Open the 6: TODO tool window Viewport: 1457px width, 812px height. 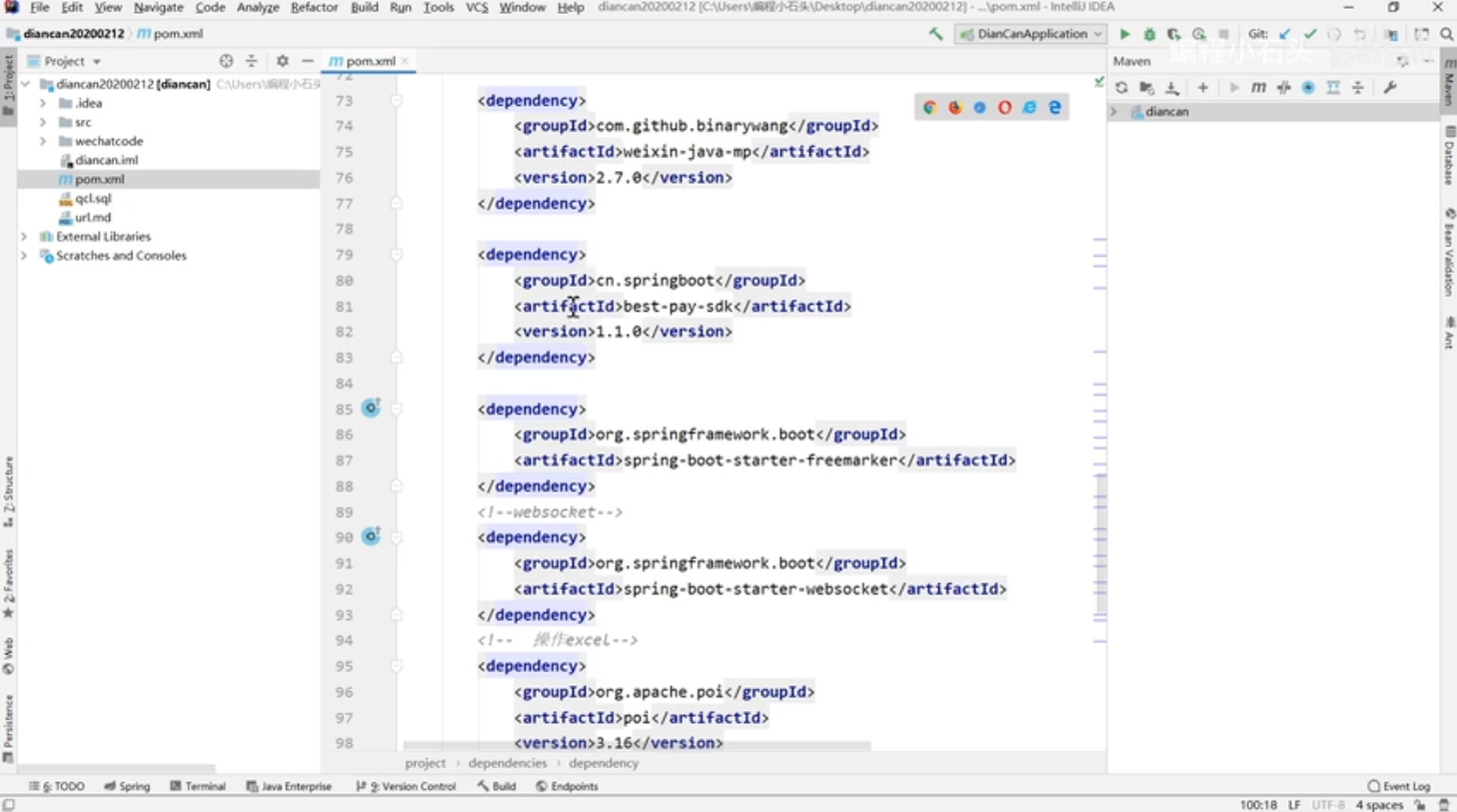pyautogui.click(x=57, y=786)
